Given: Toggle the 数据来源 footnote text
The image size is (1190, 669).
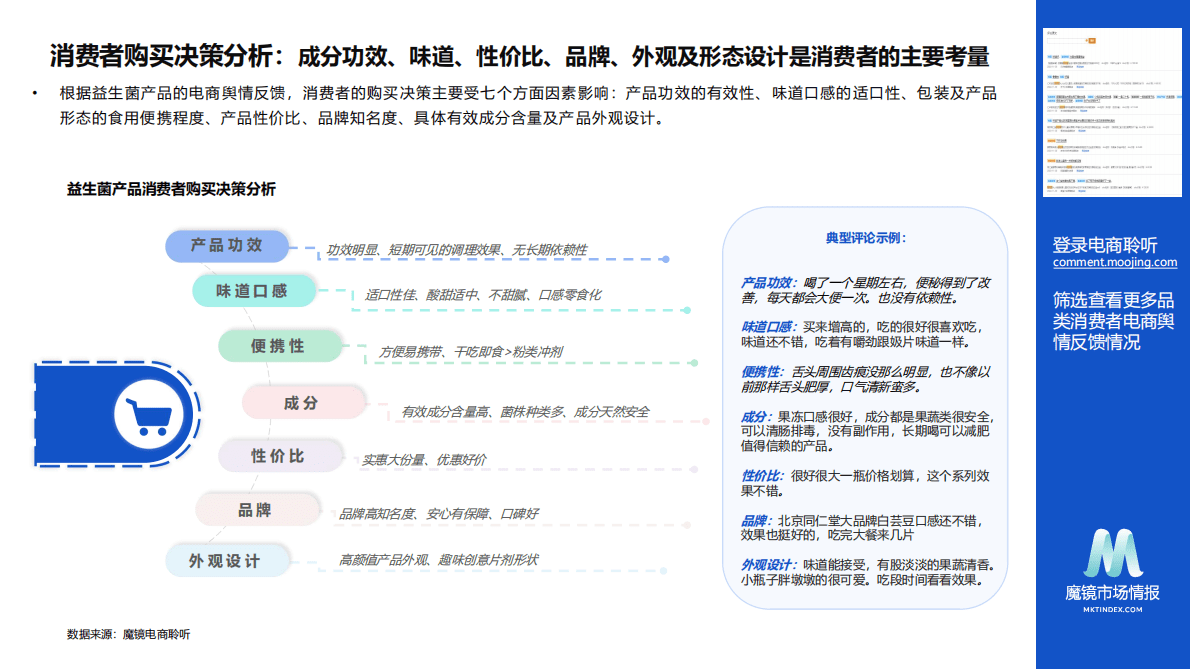Looking at the screenshot, I should coord(130,633).
